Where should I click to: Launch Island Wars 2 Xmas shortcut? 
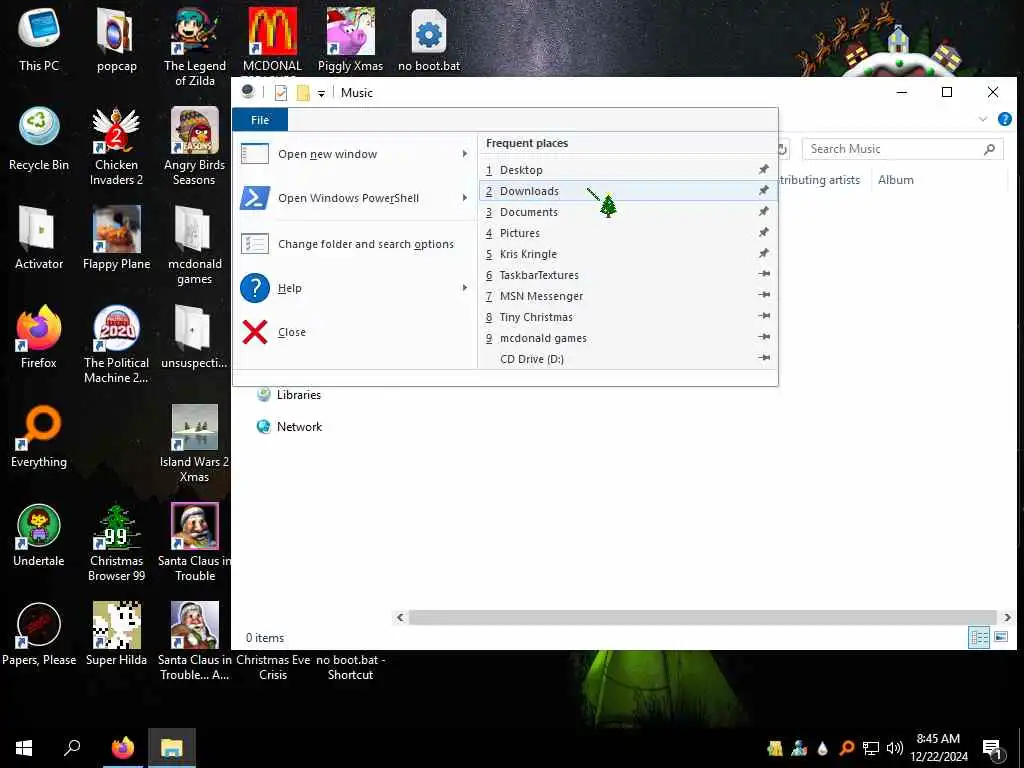click(195, 443)
